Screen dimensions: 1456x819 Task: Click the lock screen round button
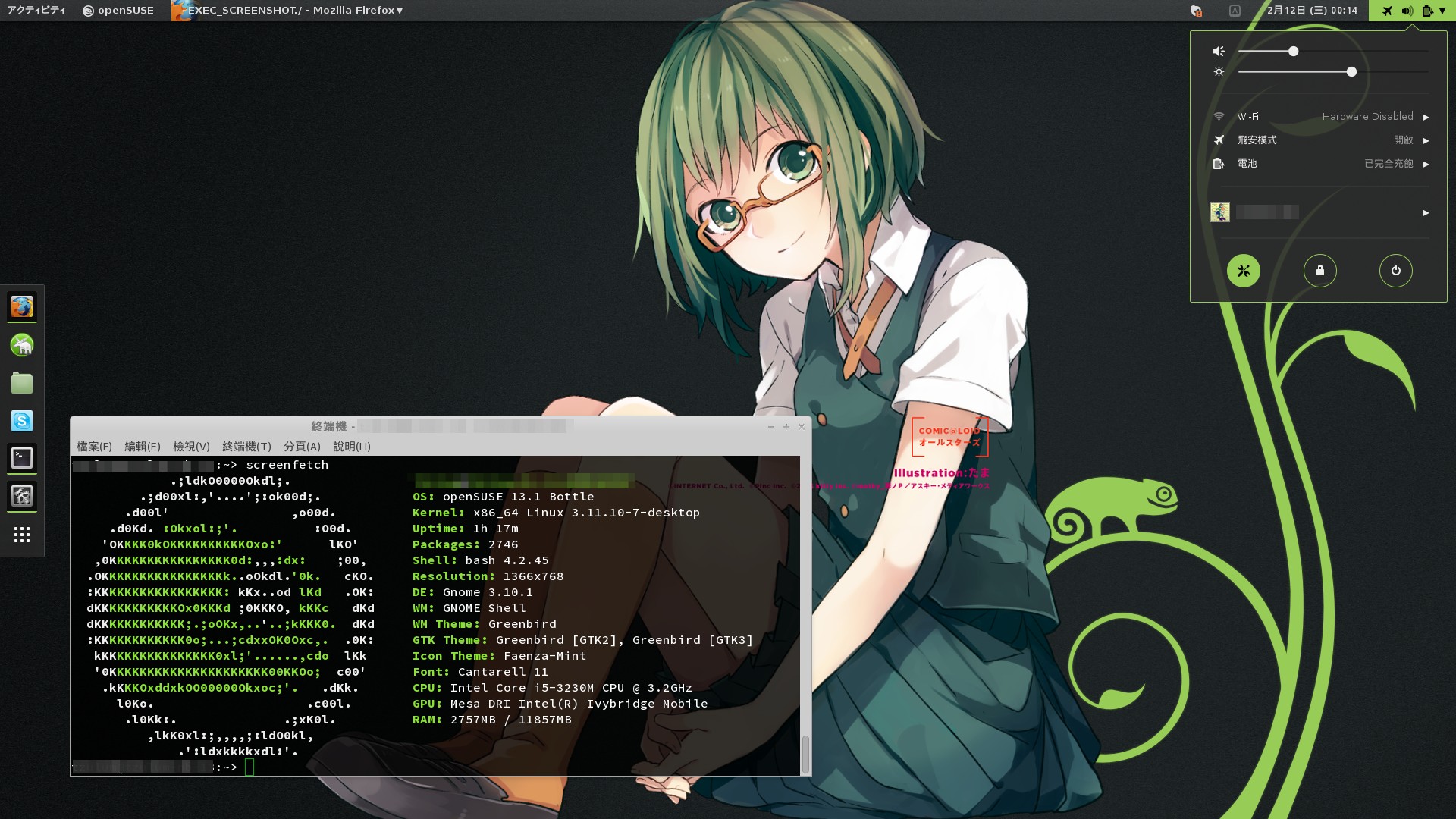(1319, 271)
